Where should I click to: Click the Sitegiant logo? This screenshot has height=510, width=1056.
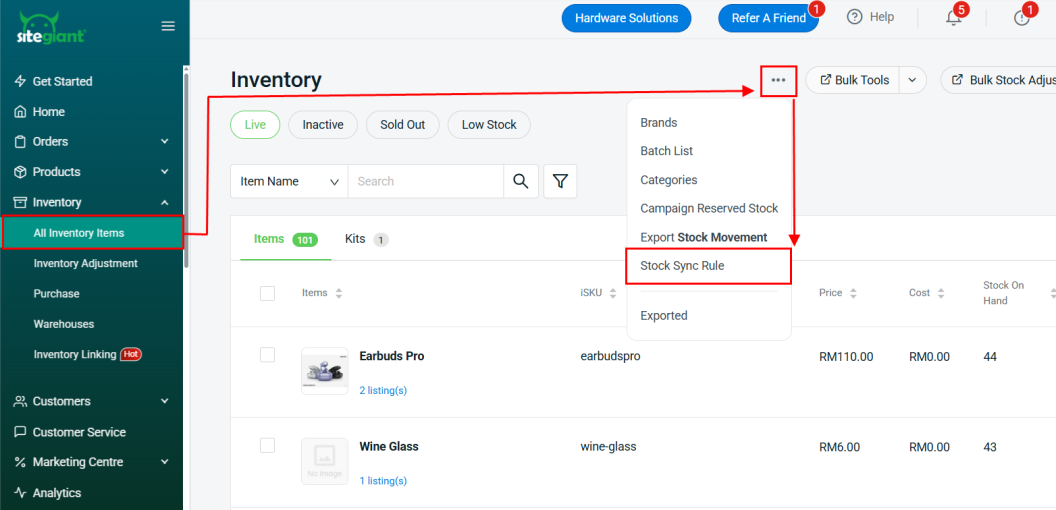point(51,27)
